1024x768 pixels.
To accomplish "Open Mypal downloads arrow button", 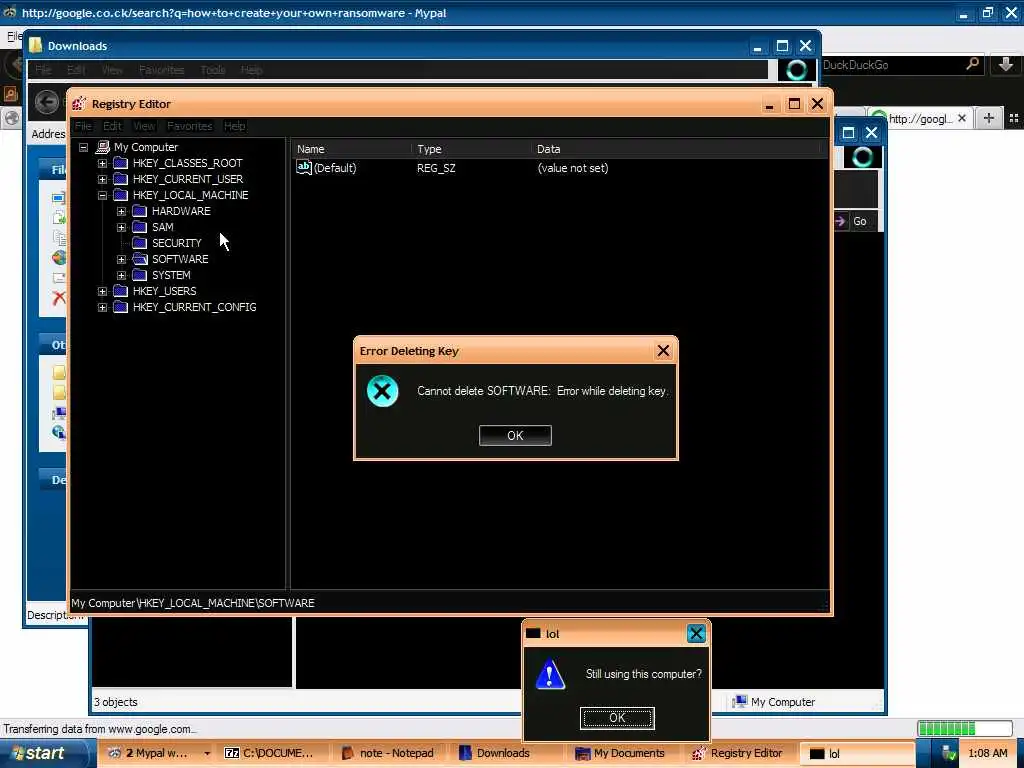I will (1006, 64).
